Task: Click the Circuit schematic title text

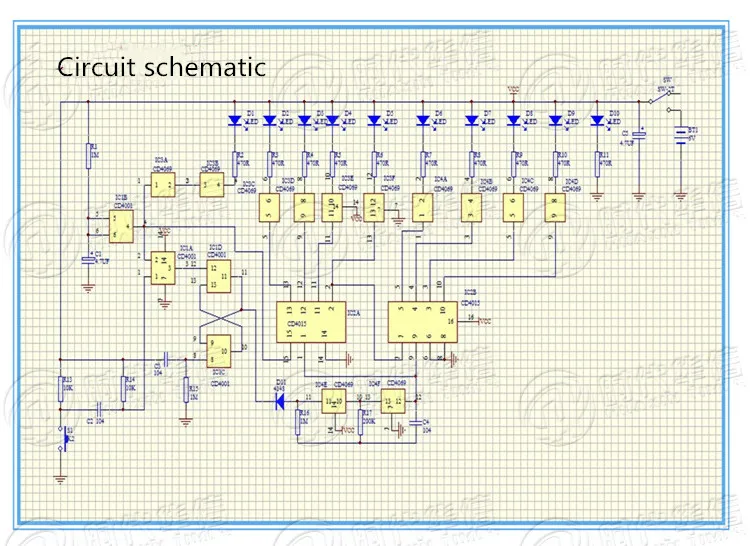Action: click(162, 66)
